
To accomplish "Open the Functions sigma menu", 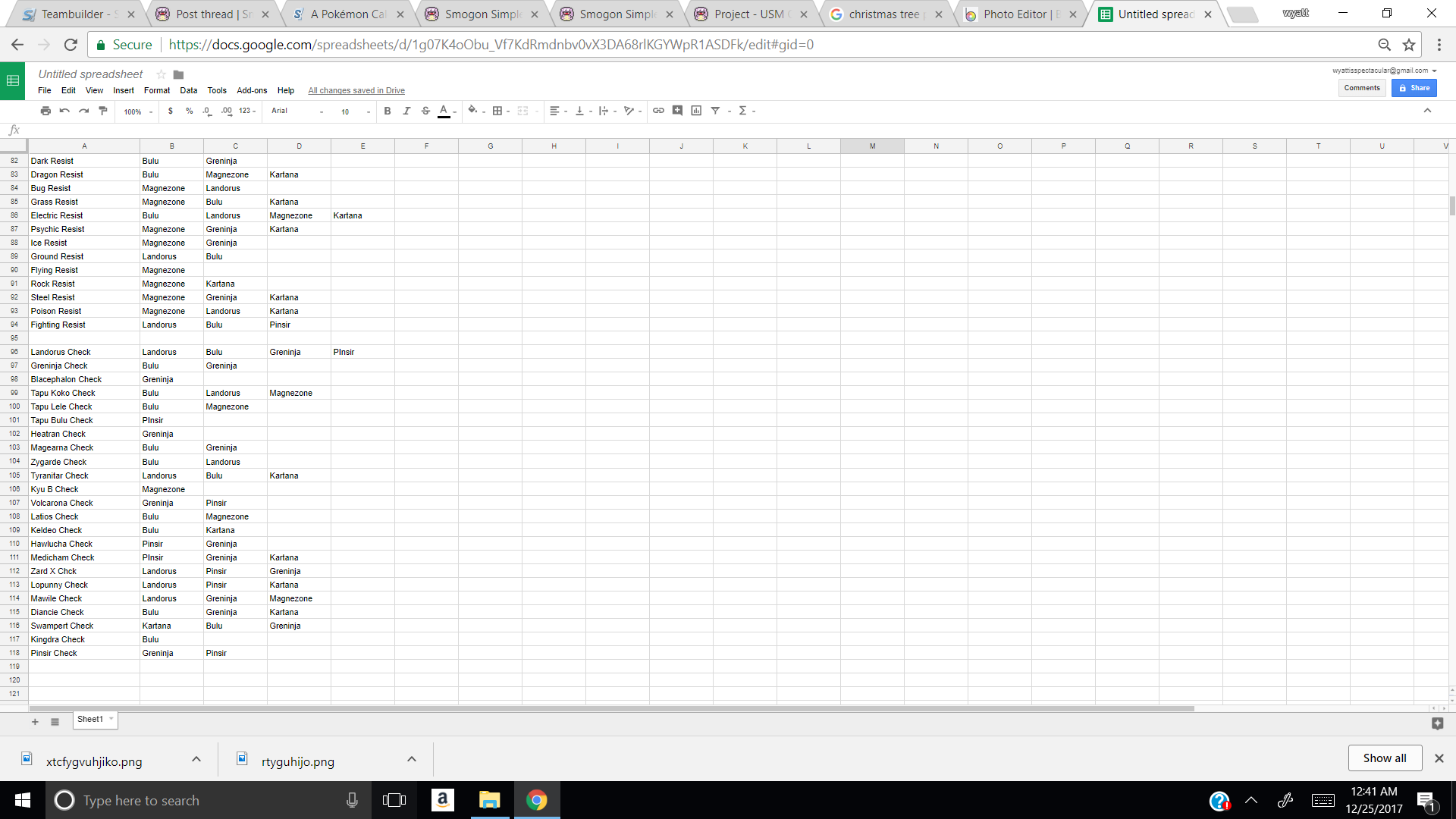I will click(747, 111).
